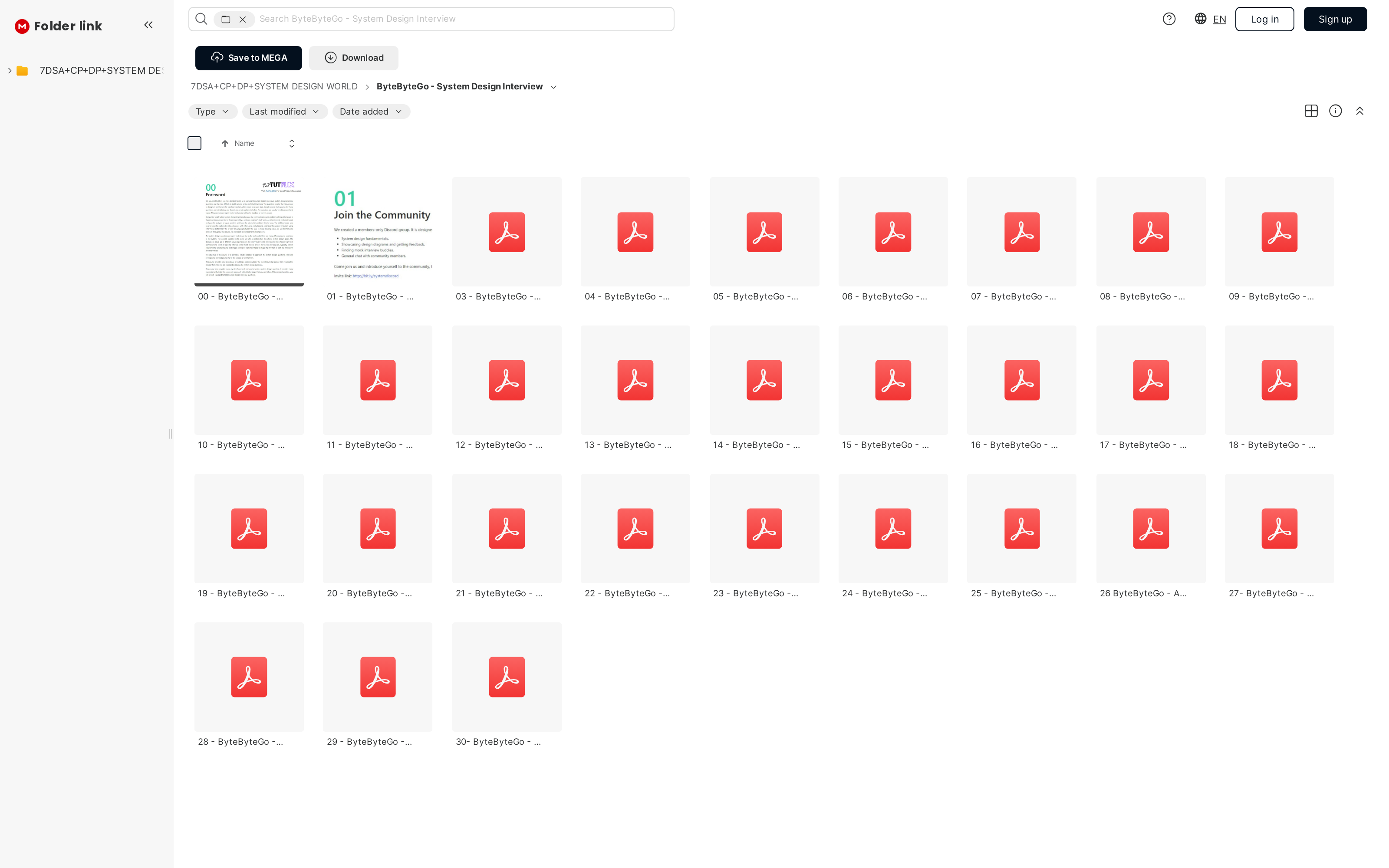This screenshot has height=868, width=1389.
Task: Click the Save to MEGA button
Action: [249, 58]
